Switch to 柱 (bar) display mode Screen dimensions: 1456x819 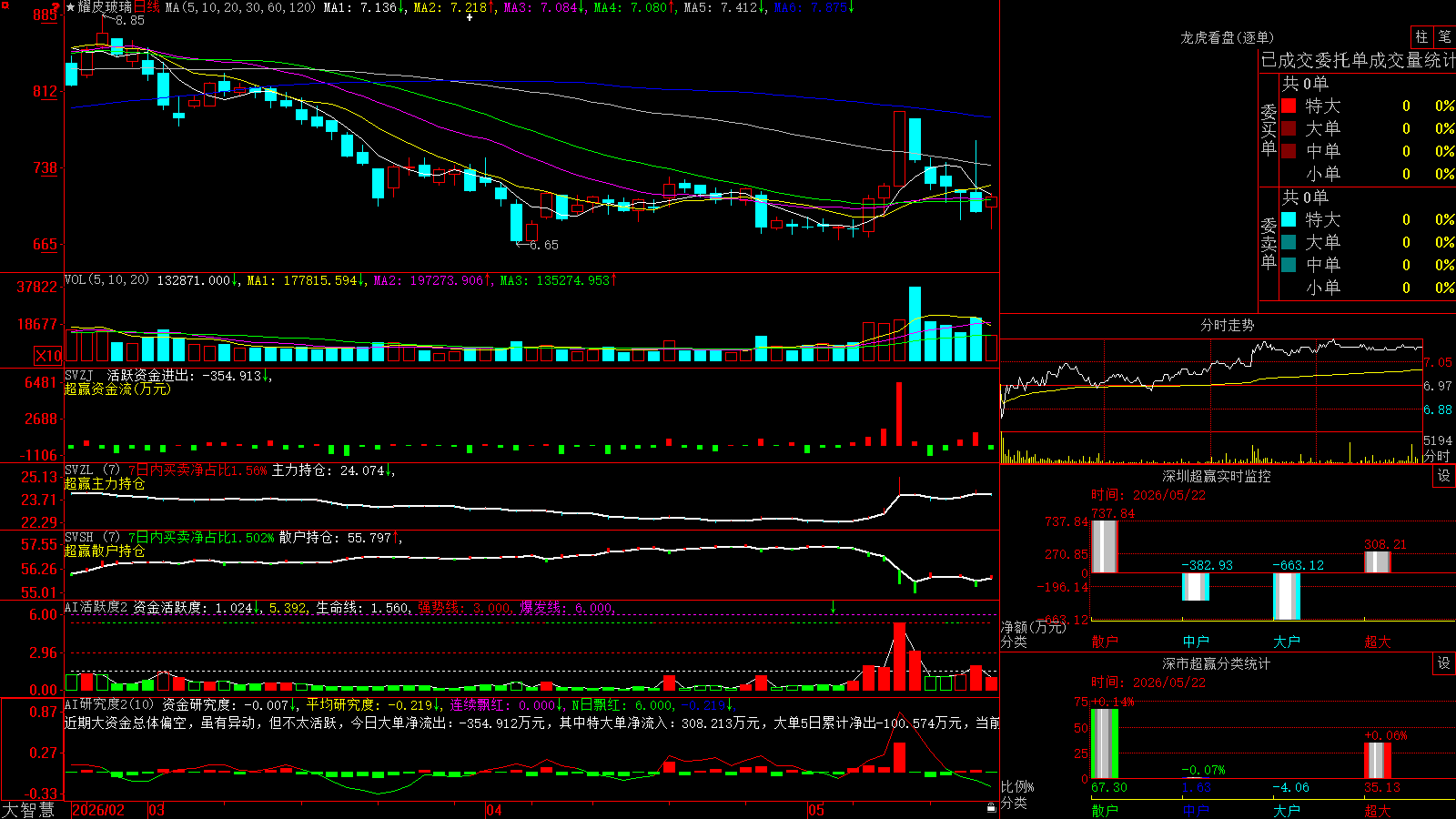coord(1421,36)
